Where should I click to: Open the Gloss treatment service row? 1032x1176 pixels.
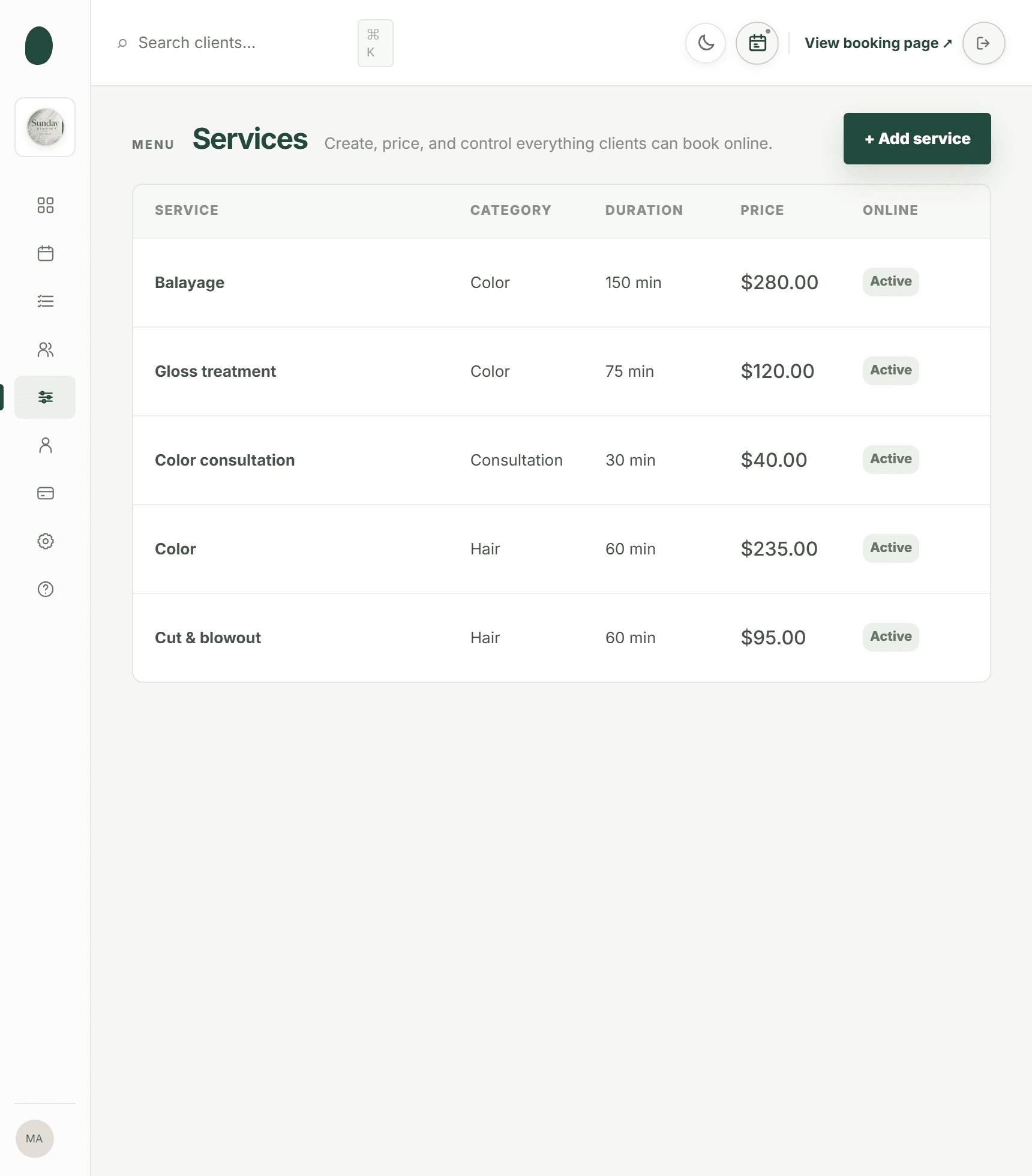point(561,371)
